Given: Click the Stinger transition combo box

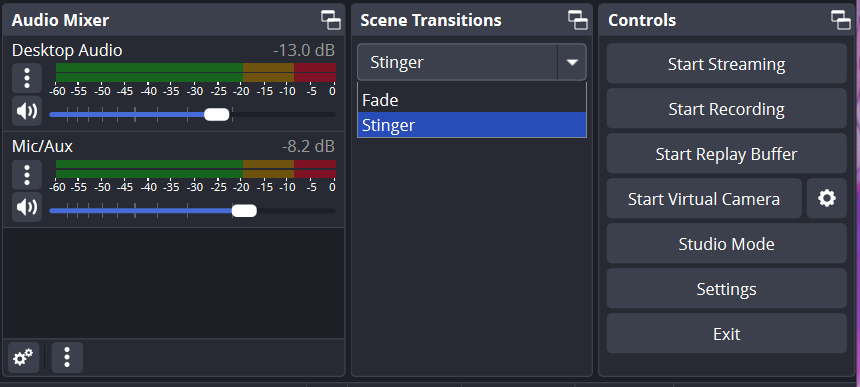Looking at the screenshot, I should [x=472, y=62].
